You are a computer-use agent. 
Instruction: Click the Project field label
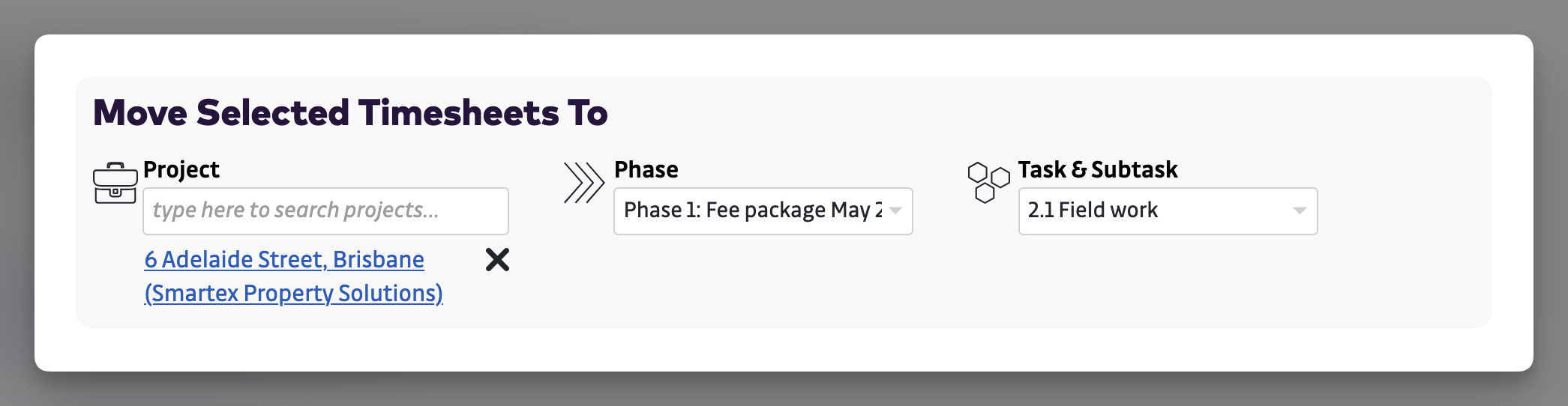(x=181, y=169)
